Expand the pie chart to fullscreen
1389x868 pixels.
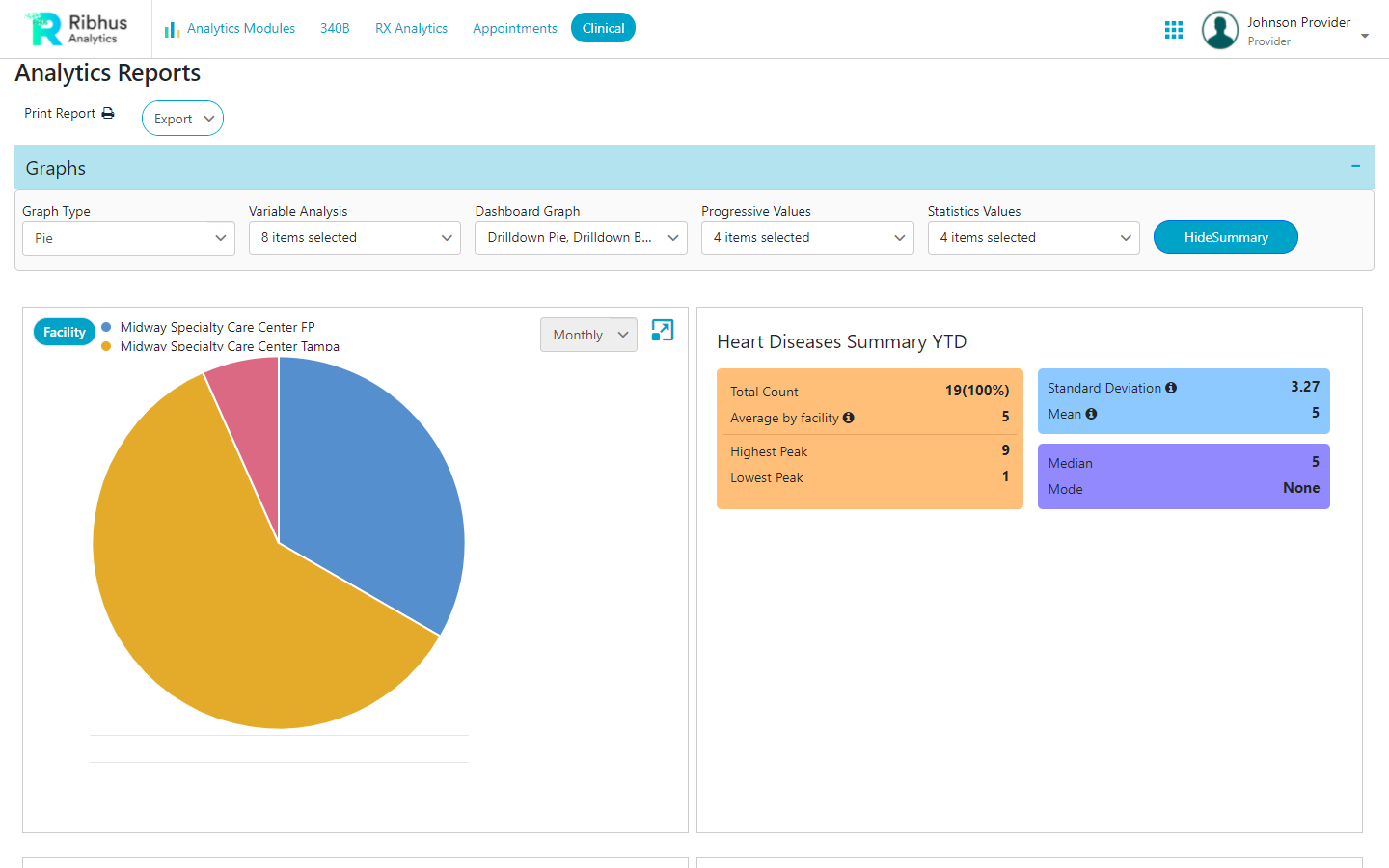point(662,331)
